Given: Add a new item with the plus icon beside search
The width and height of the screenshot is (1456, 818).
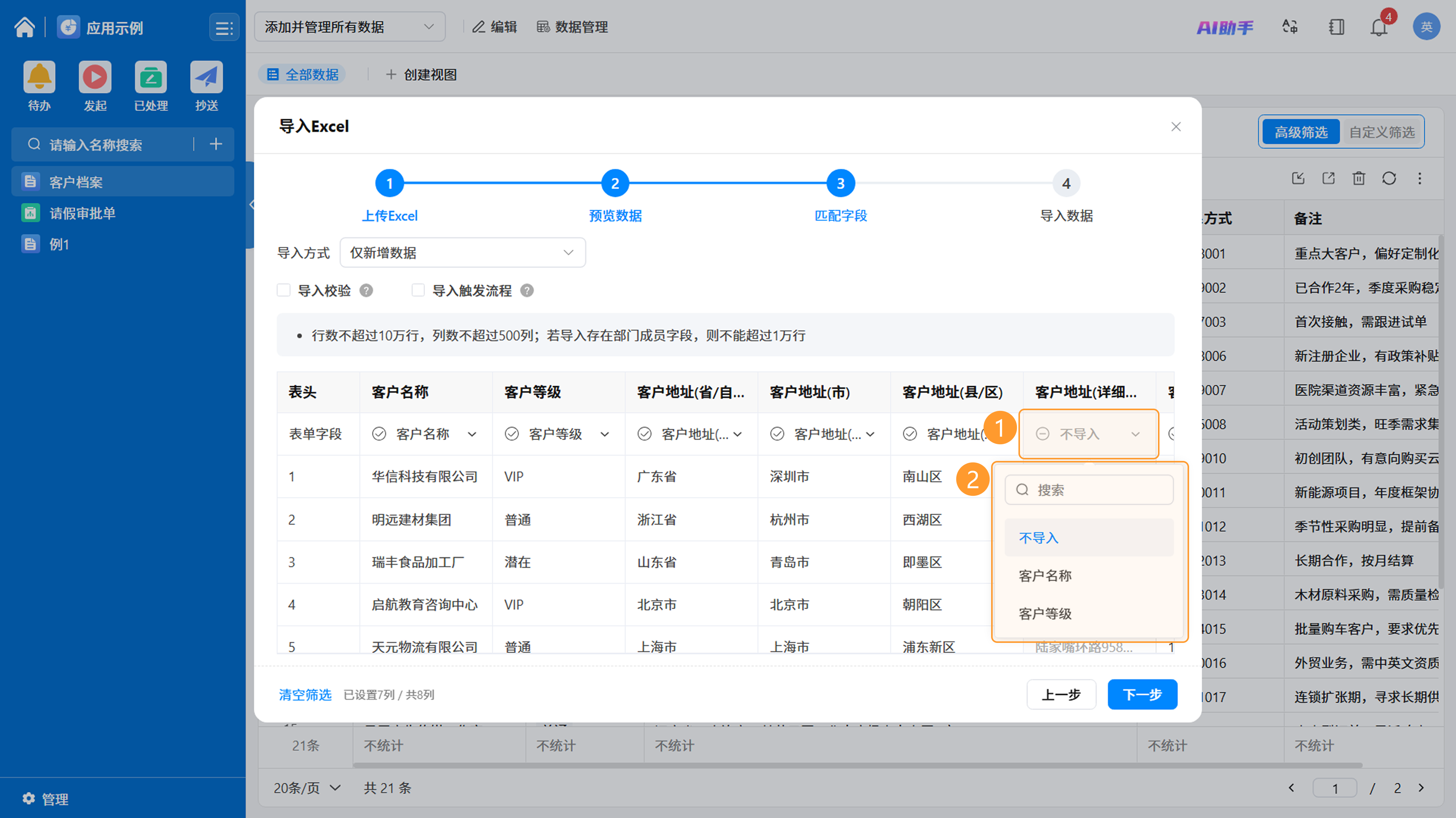Looking at the screenshot, I should (x=215, y=145).
